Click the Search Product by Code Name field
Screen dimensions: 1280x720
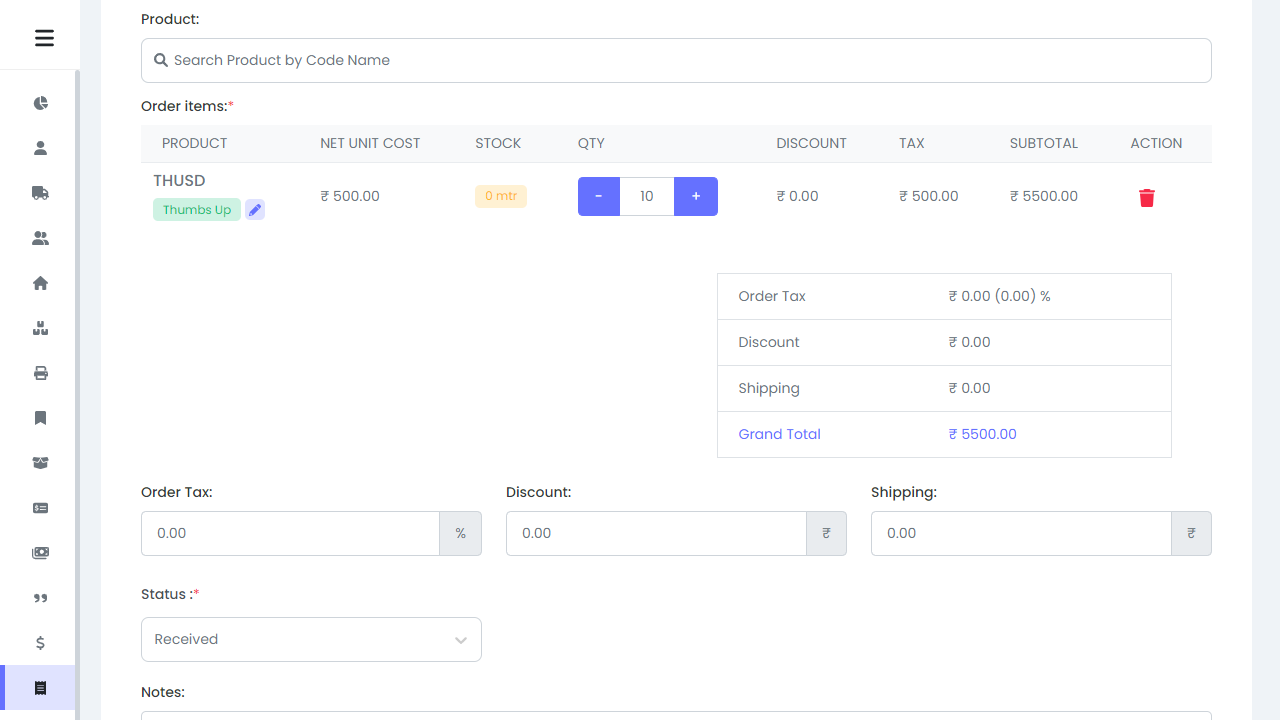(676, 60)
